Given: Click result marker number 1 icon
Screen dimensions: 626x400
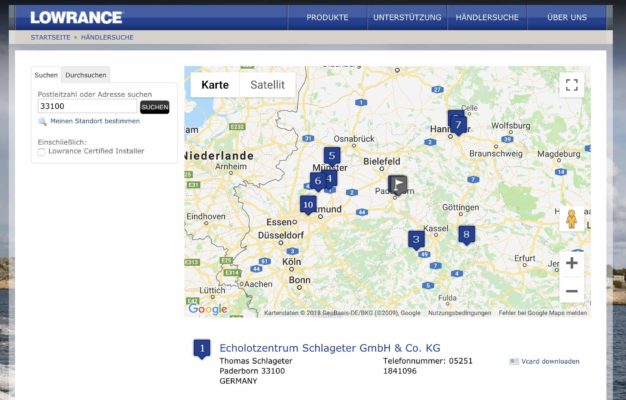Looking at the screenshot, I should [x=202, y=349].
